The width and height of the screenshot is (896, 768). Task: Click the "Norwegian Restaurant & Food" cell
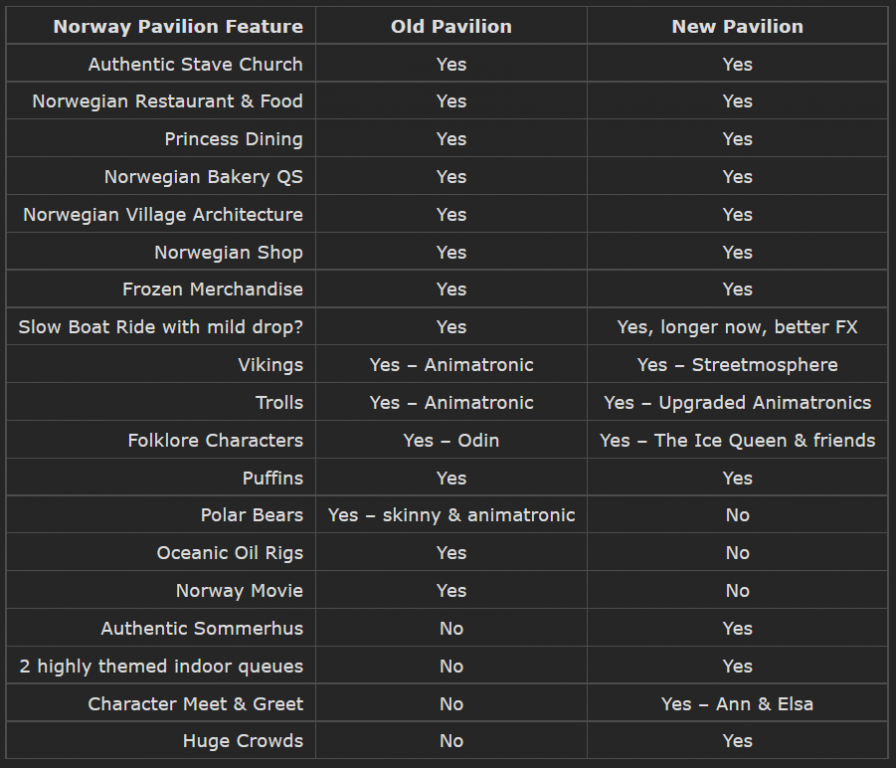coord(167,101)
